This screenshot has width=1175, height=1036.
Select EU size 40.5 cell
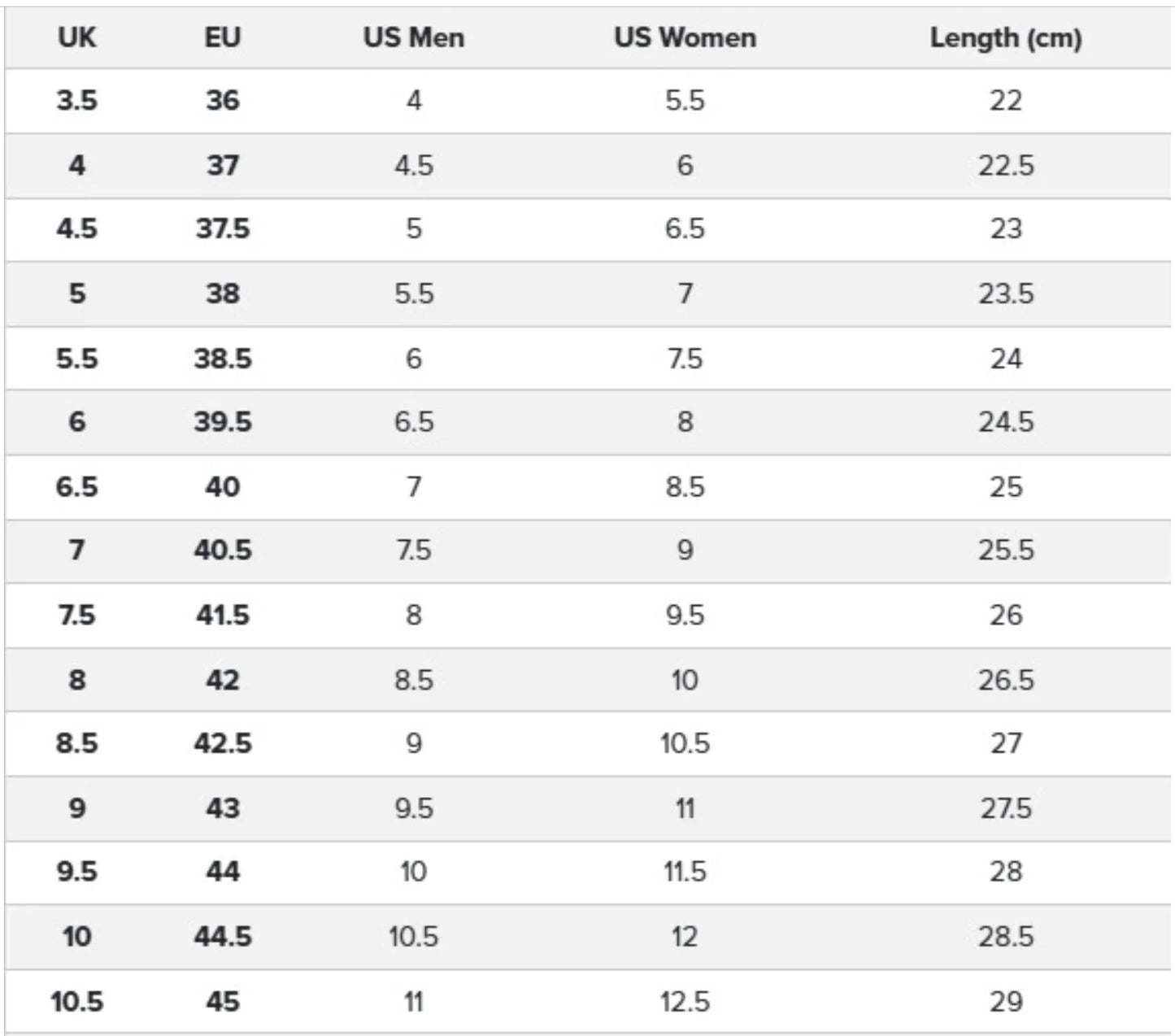click(x=222, y=551)
